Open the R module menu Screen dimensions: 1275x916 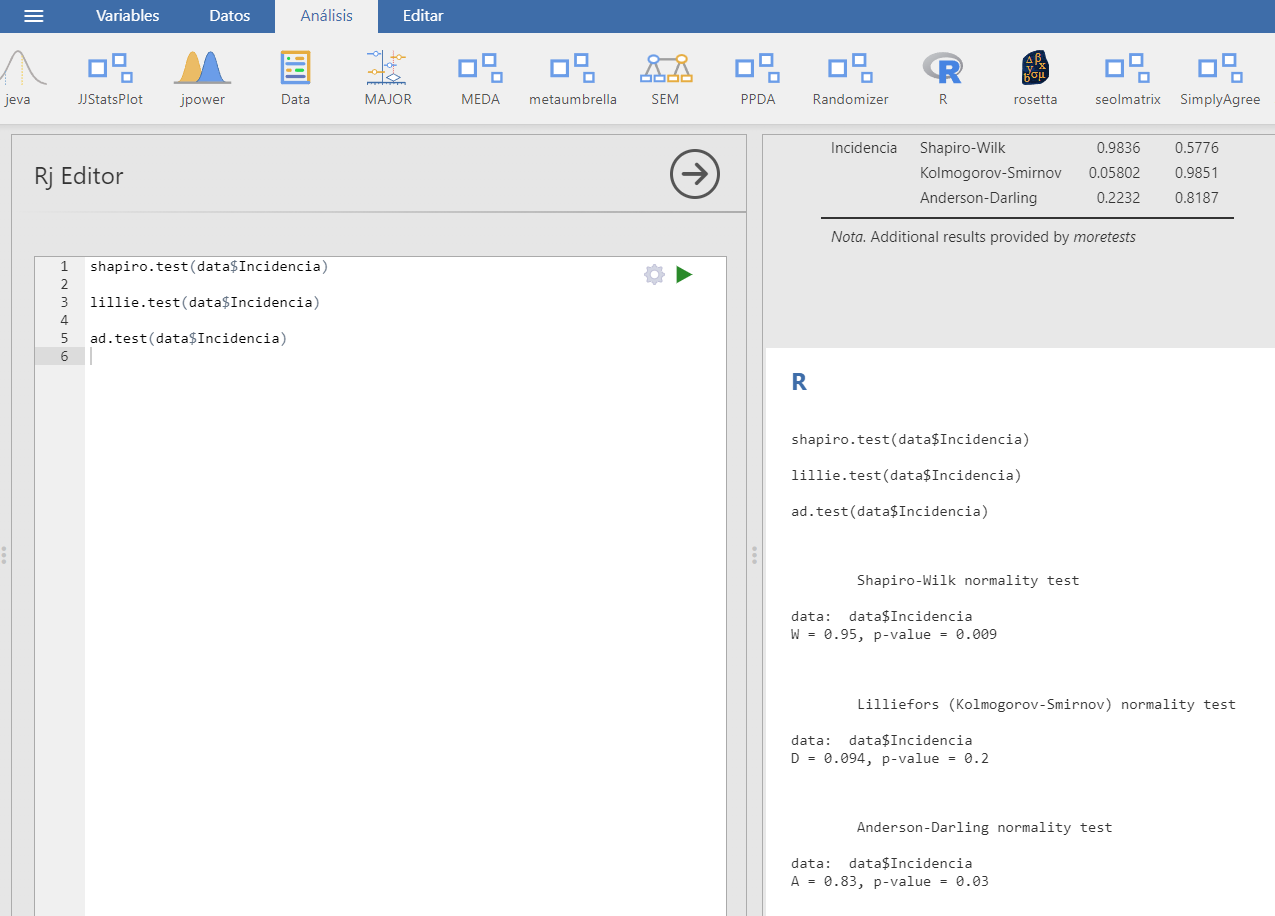coord(942,78)
